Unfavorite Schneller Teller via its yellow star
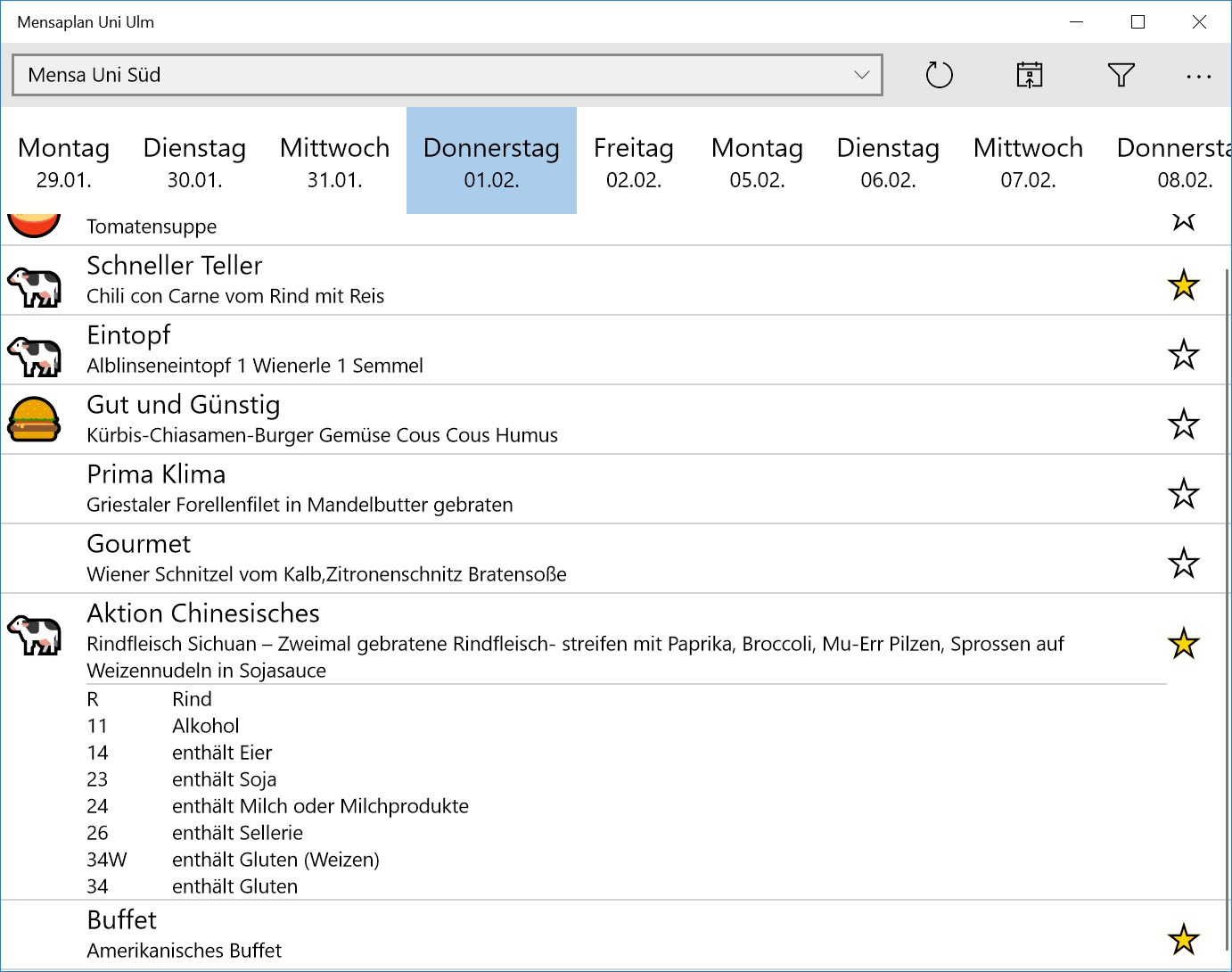Screen dimensions: 1232x972 (x=1183, y=285)
